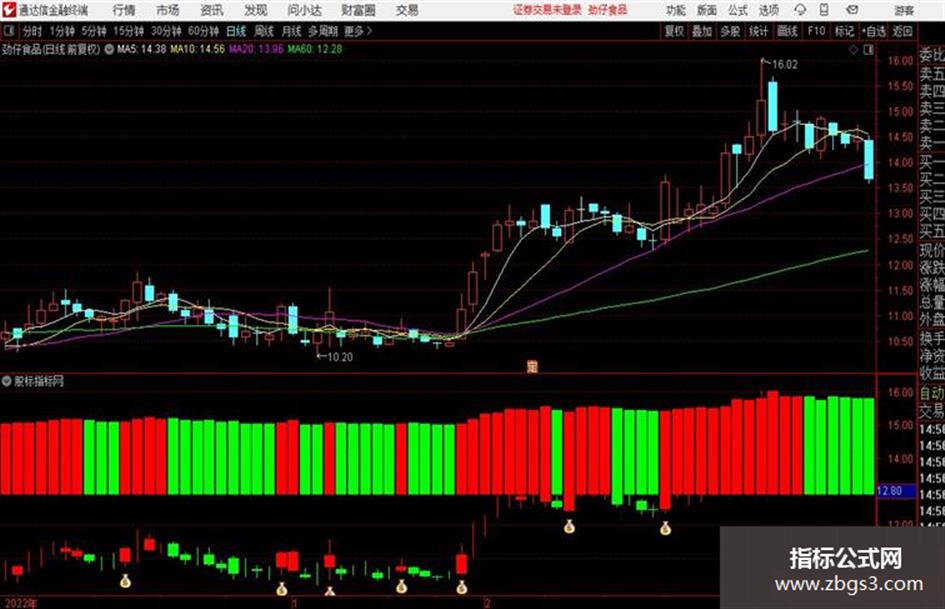
Task: Open F10 company info
Action: click(x=817, y=31)
